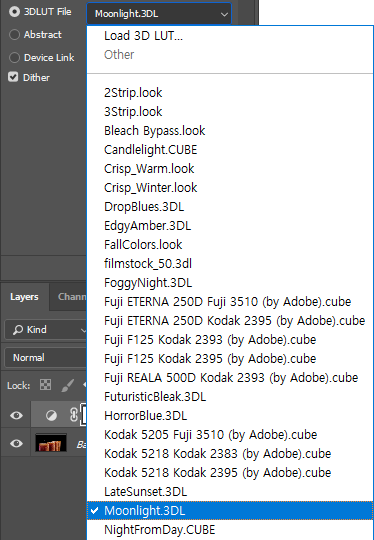Hide the adjustment layer with eye icon
Screen dimensions: 374x540
click(16, 415)
